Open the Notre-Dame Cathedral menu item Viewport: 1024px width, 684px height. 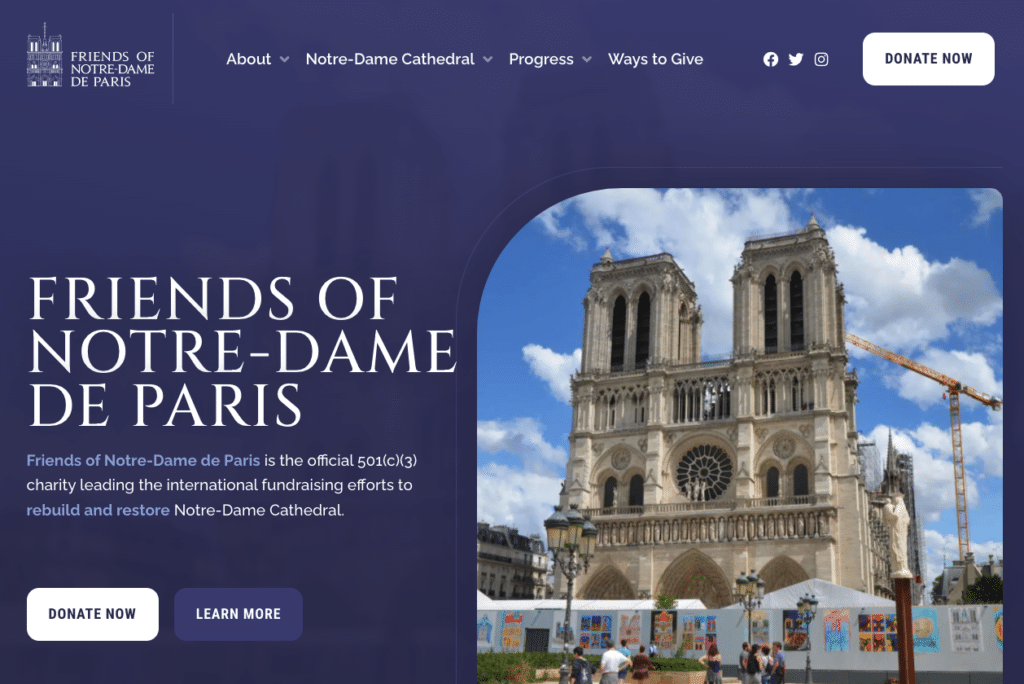pyautogui.click(x=390, y=59)
